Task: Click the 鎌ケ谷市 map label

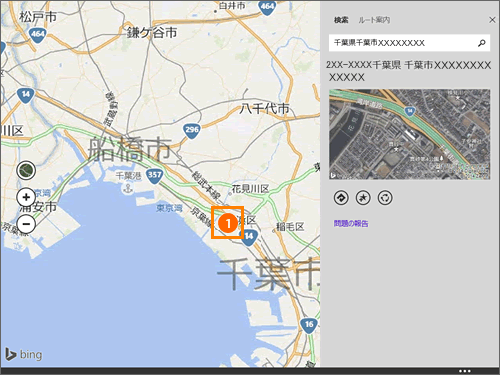Action: click(152, 33)
